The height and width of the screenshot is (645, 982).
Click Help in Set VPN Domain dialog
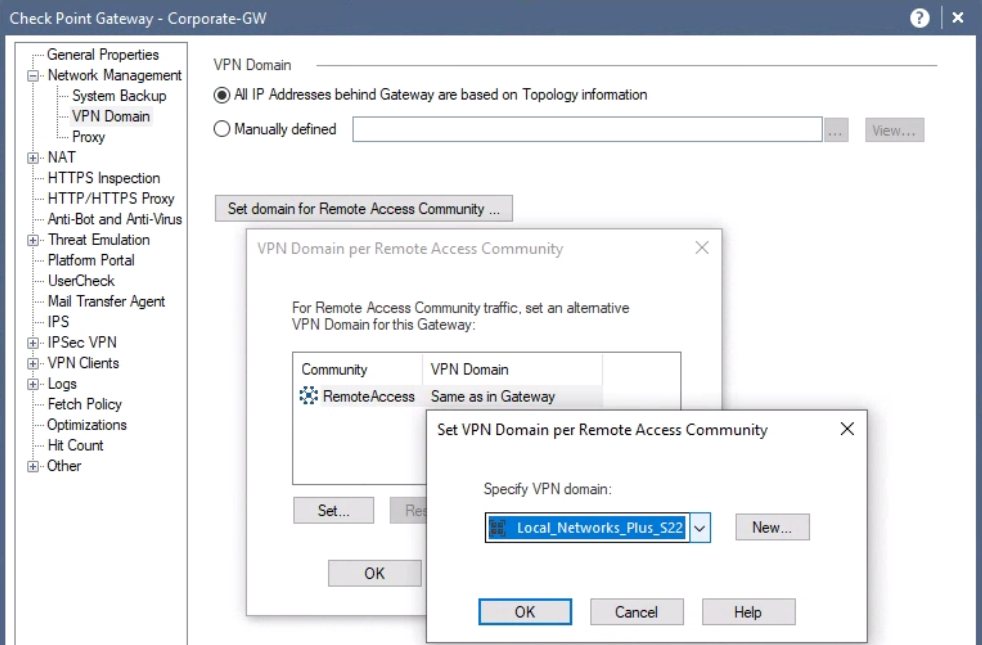(748, 612)
